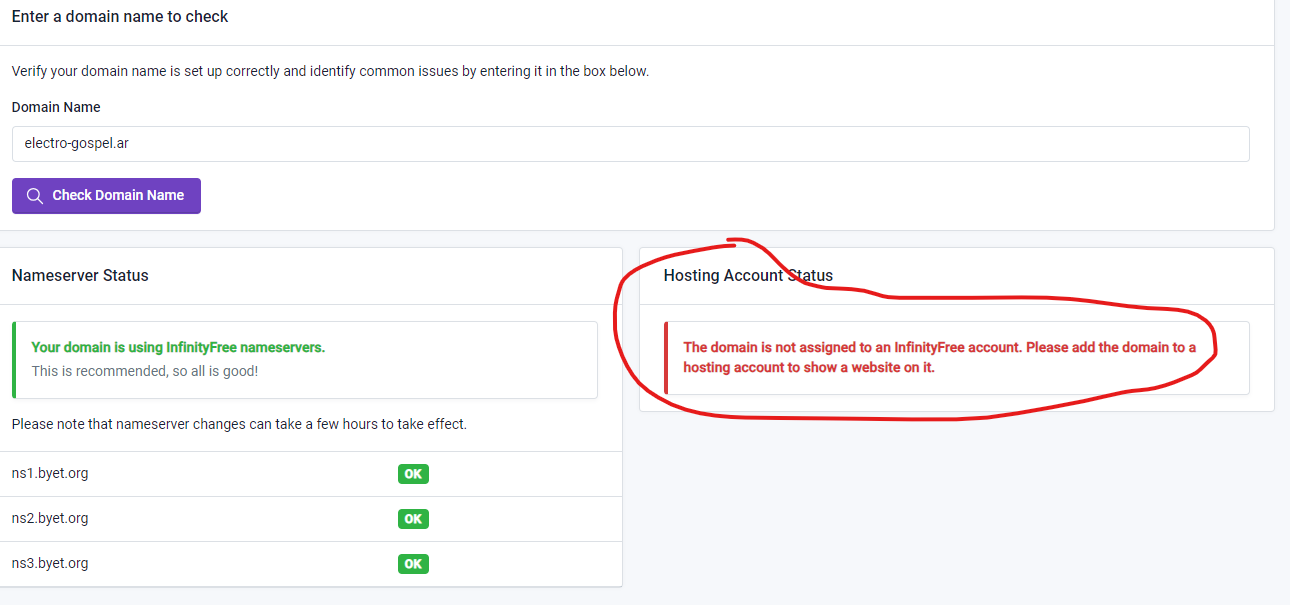This screenshot has height=605, width=1290.
Task: Click the red domain not assigned error message
Action: pyautogui.click(x=939, y=357)
